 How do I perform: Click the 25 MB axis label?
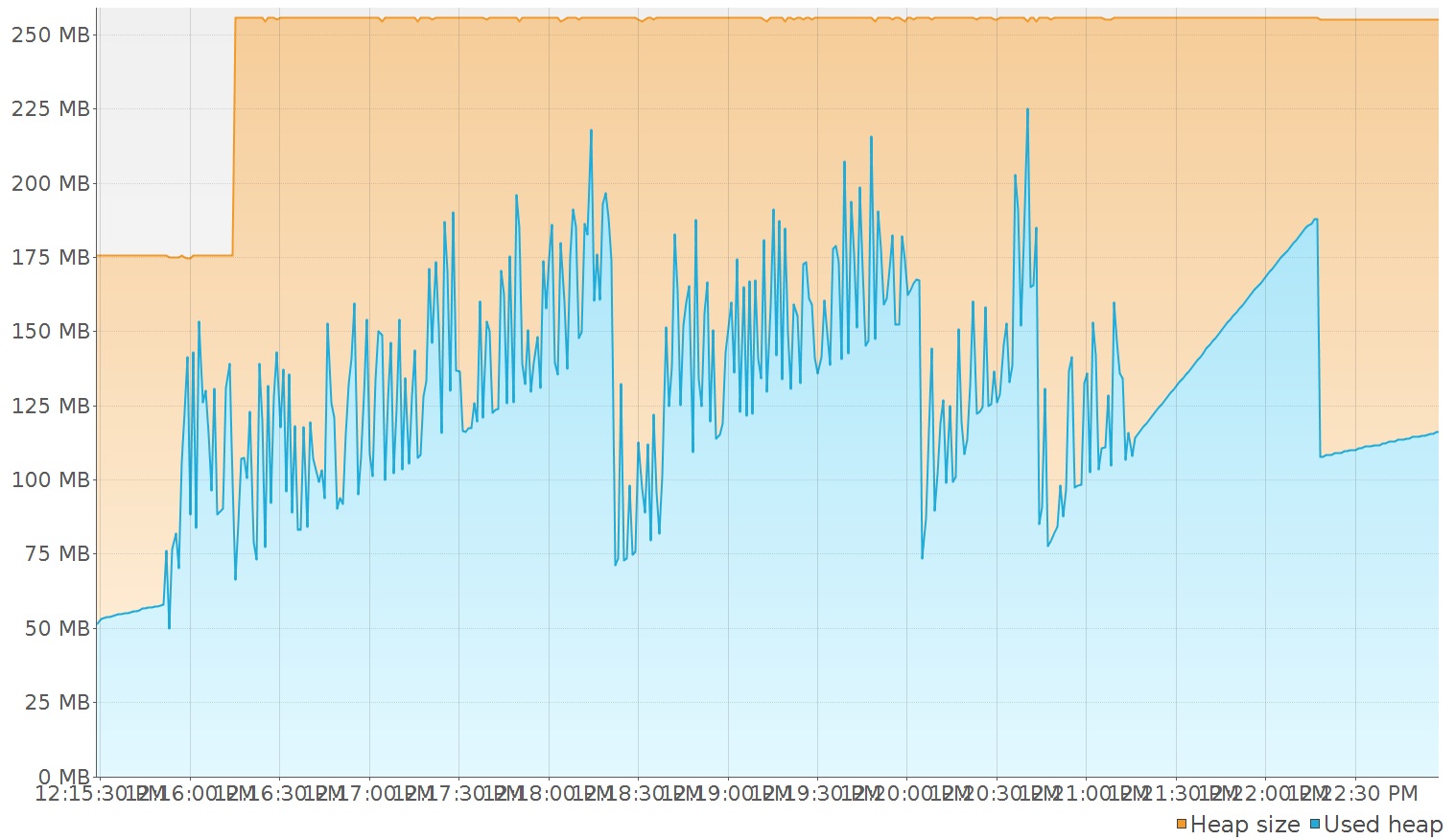pyautogui.click(x=57, y=702)
